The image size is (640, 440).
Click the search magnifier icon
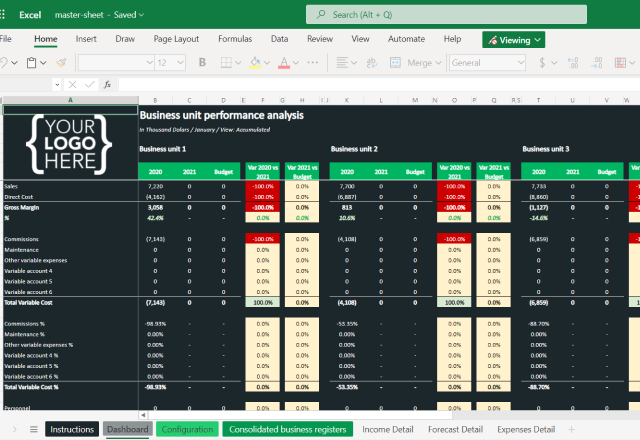point(321,14)
